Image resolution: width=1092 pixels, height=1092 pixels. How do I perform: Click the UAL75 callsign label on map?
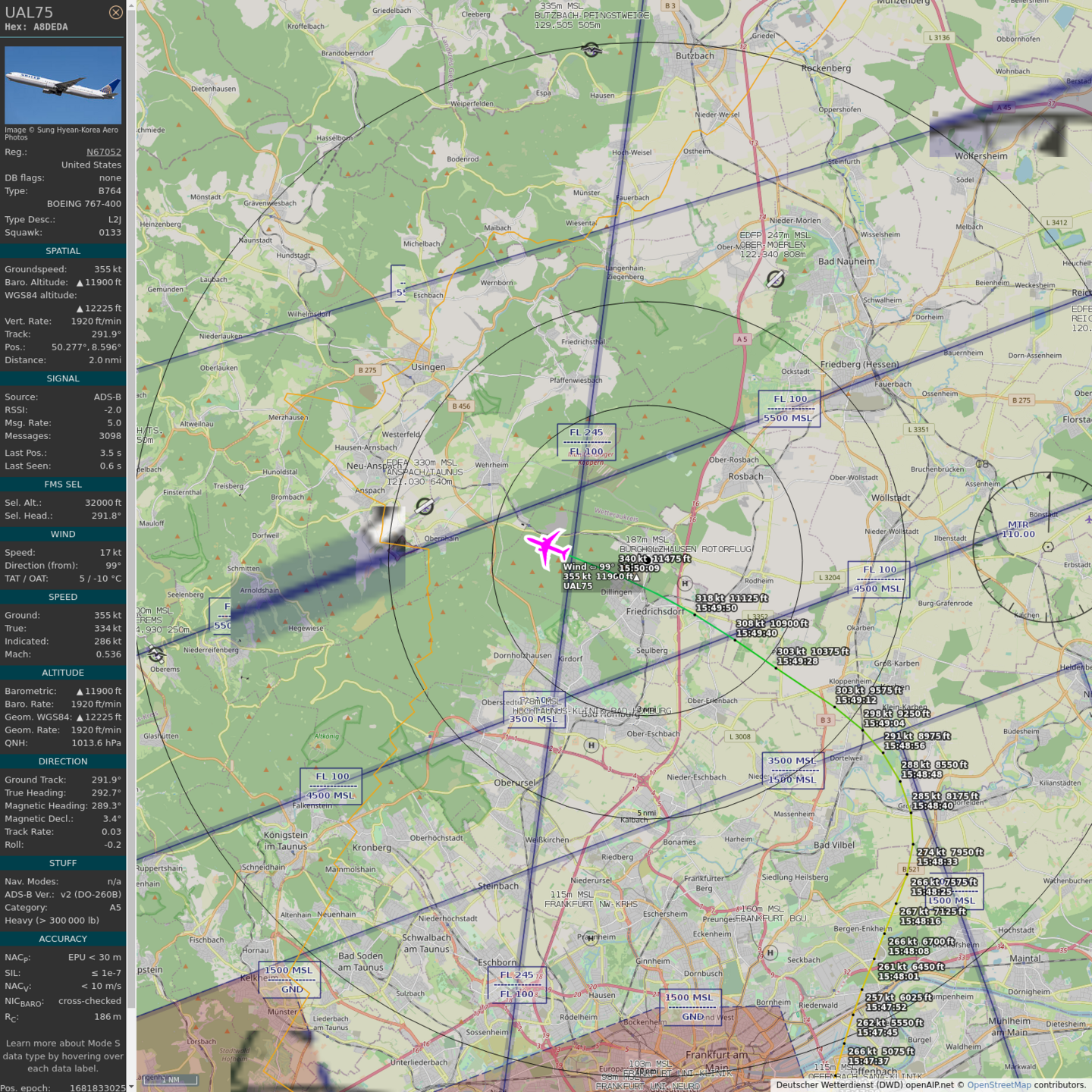[x=578, y=586]
